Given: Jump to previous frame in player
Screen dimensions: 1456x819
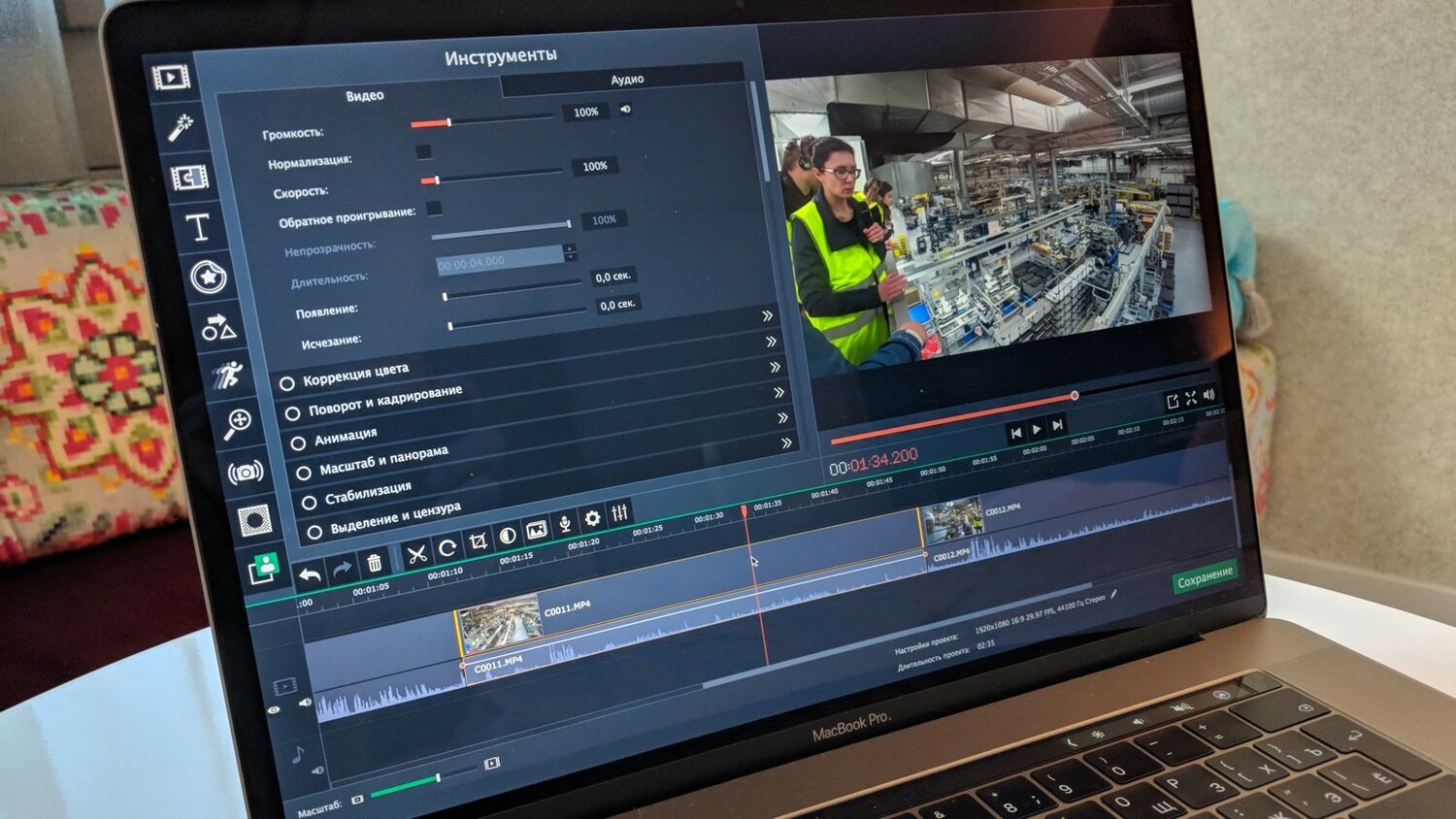Looking at the screenshot, I should coord(1015,433).
